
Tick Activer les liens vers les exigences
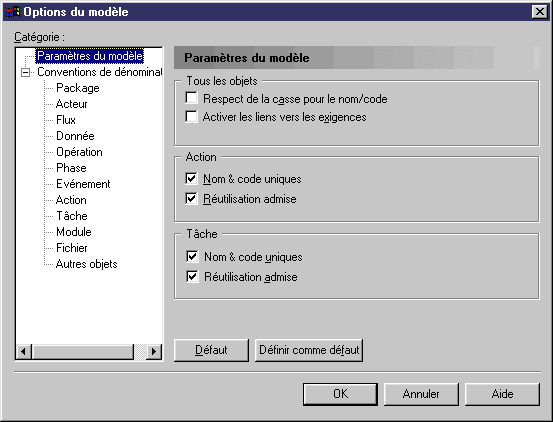(x=192, y=116)
